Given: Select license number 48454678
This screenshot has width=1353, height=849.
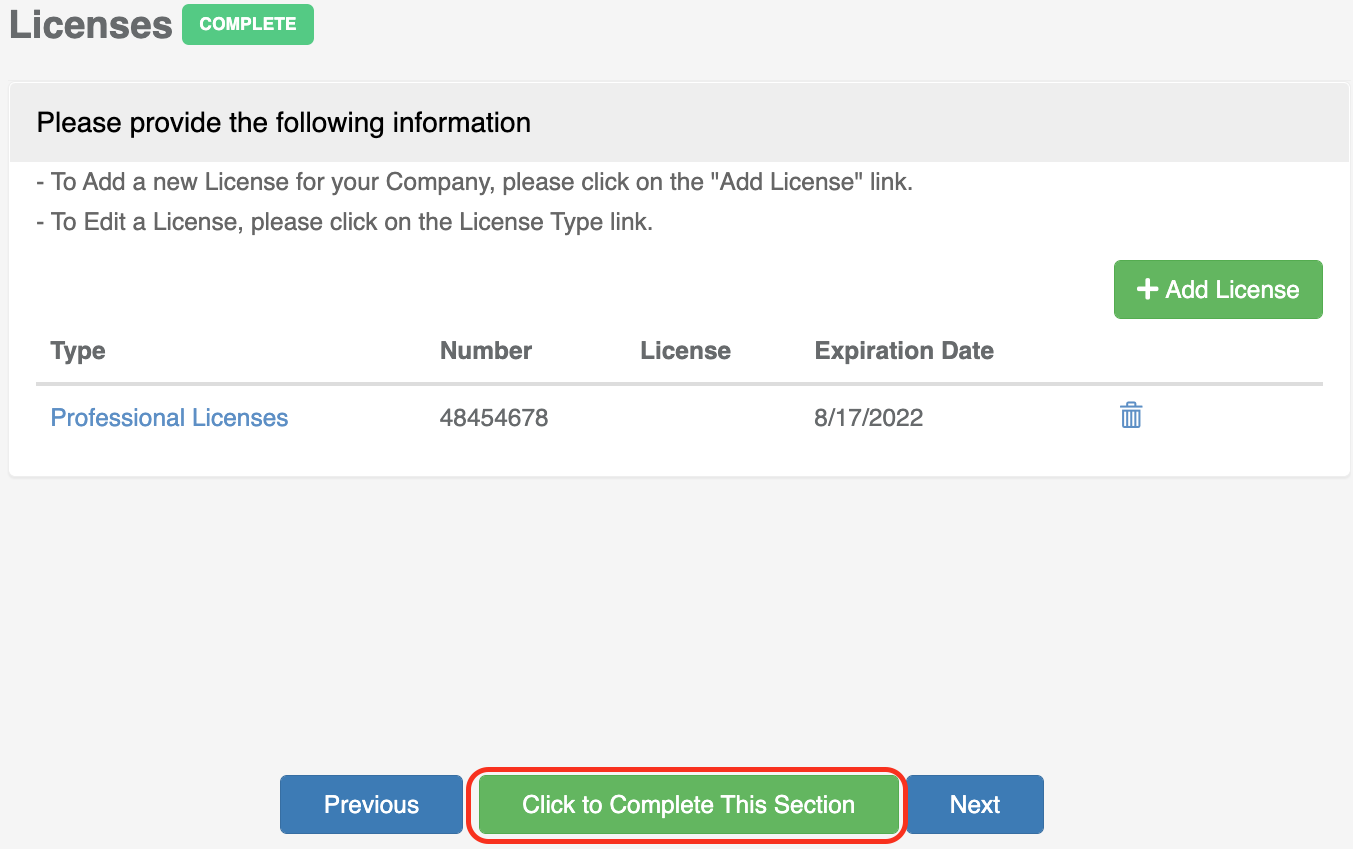Looking at the screenshot, I should tap(494, 418).
